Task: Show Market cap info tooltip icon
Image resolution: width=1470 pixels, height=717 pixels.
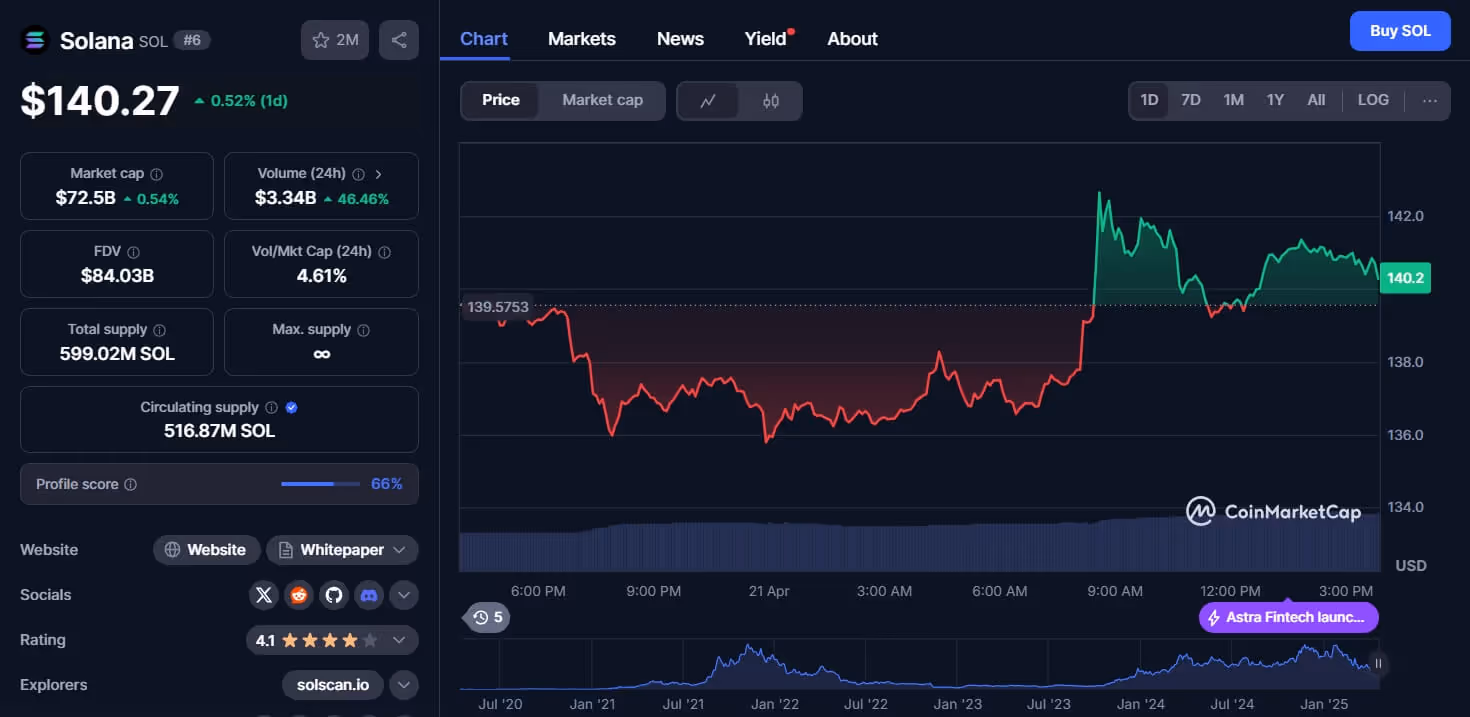Action: (156, 174)
